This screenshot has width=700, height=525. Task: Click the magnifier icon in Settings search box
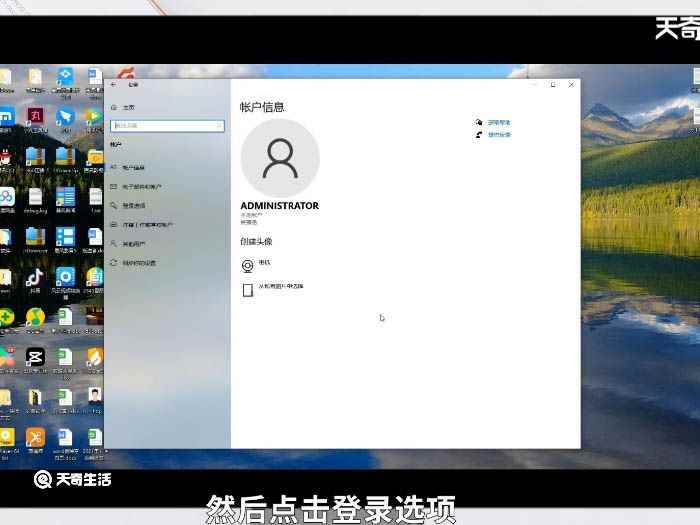tap(219, 126)
